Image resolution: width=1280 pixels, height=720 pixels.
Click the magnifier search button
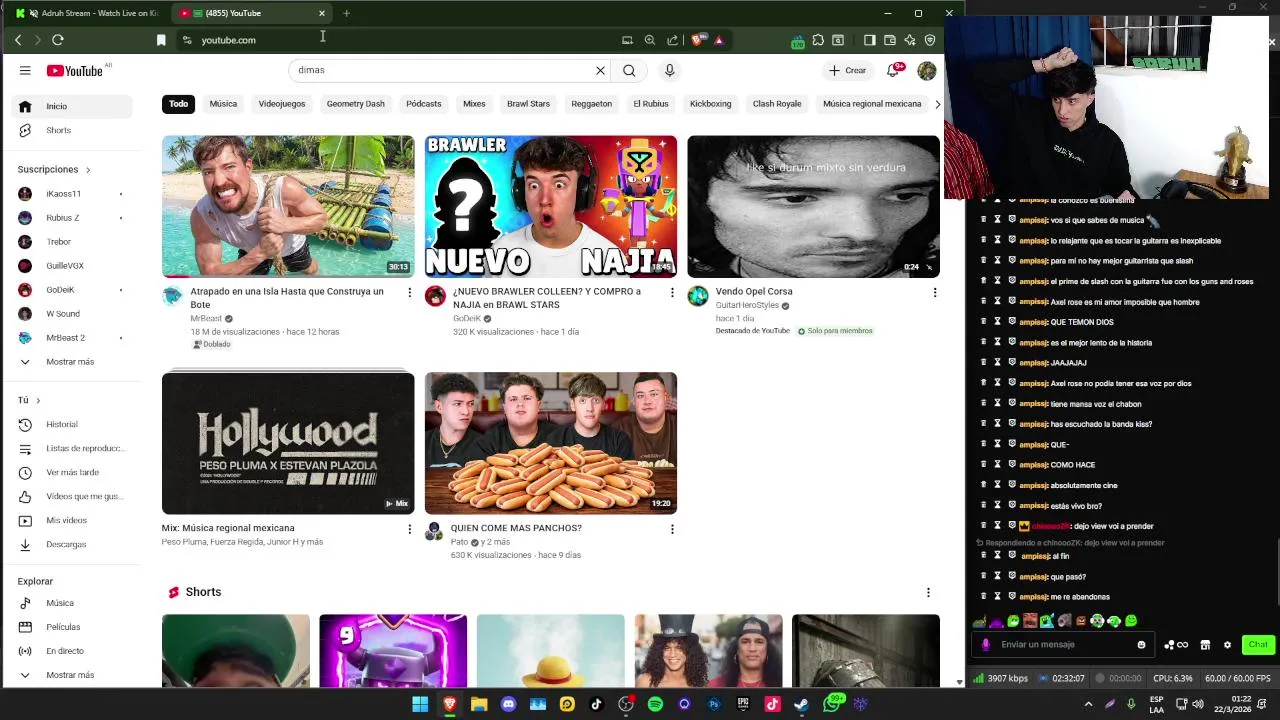(x=629, y=70)
